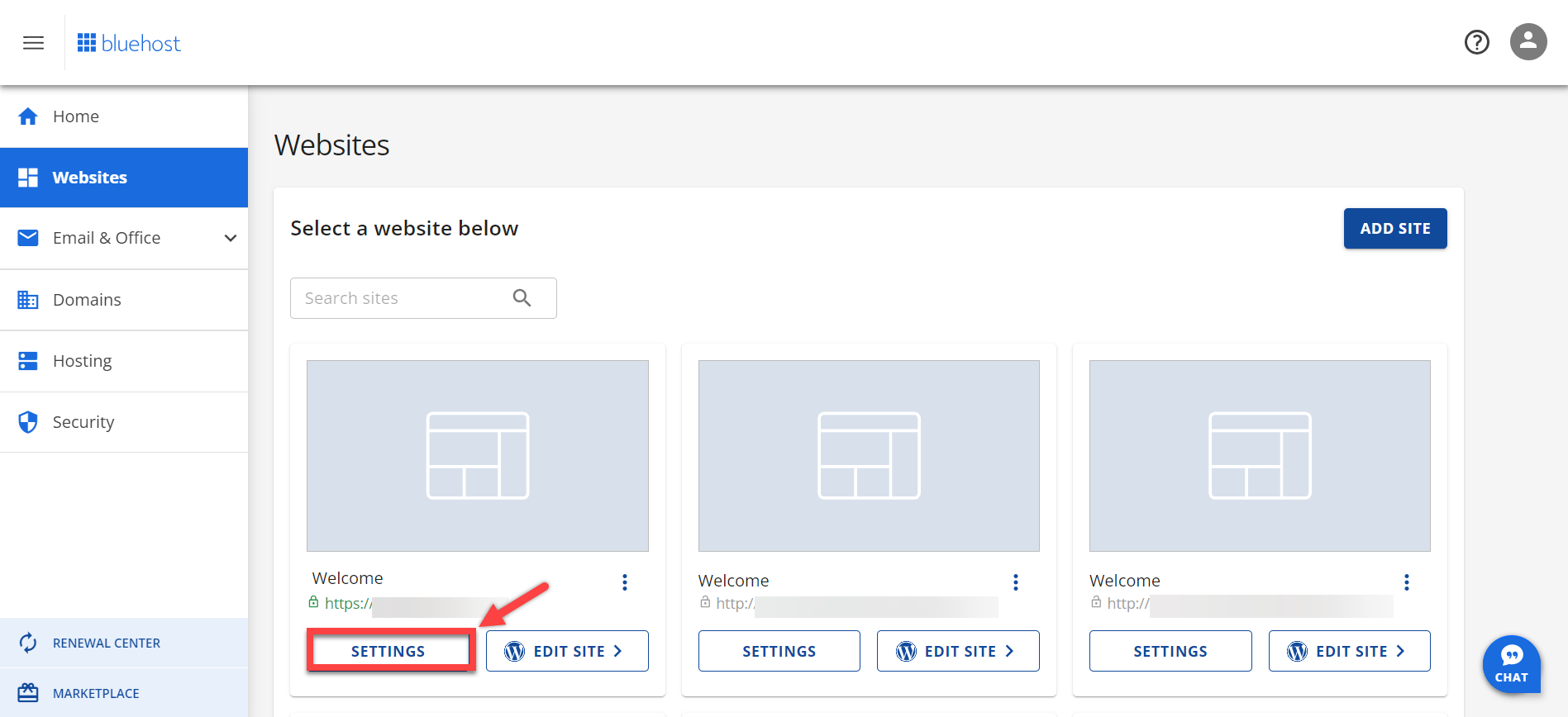1568x717 pixels.
Task: Go to Home in the sidebar
Action: tap(124, 116)
